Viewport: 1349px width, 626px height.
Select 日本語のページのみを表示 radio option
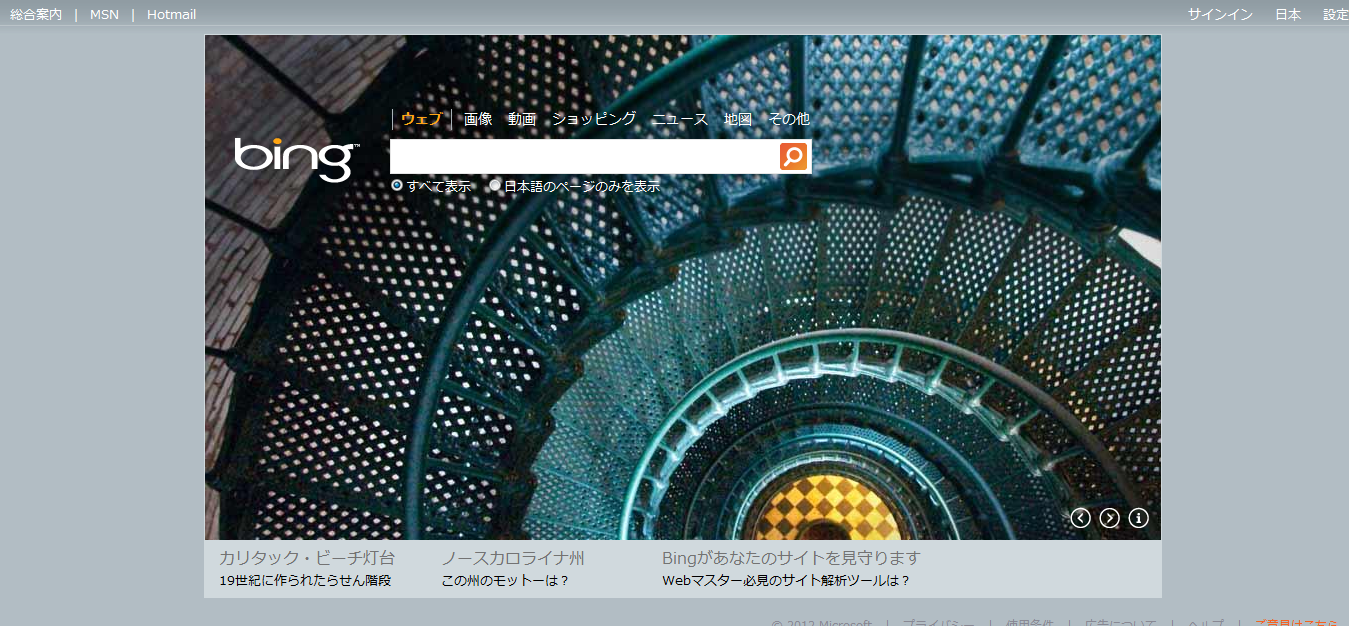[x=495, y=185]
